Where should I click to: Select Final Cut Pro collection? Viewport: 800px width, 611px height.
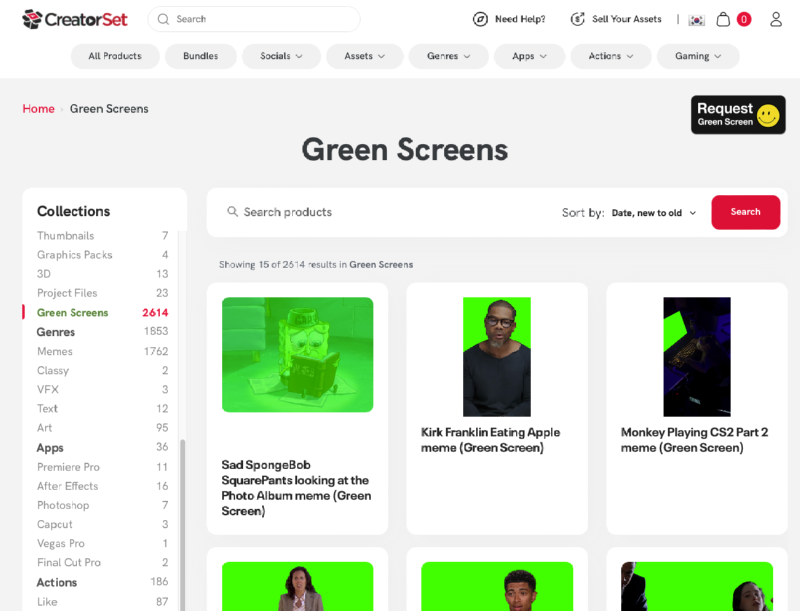(102, 563)
